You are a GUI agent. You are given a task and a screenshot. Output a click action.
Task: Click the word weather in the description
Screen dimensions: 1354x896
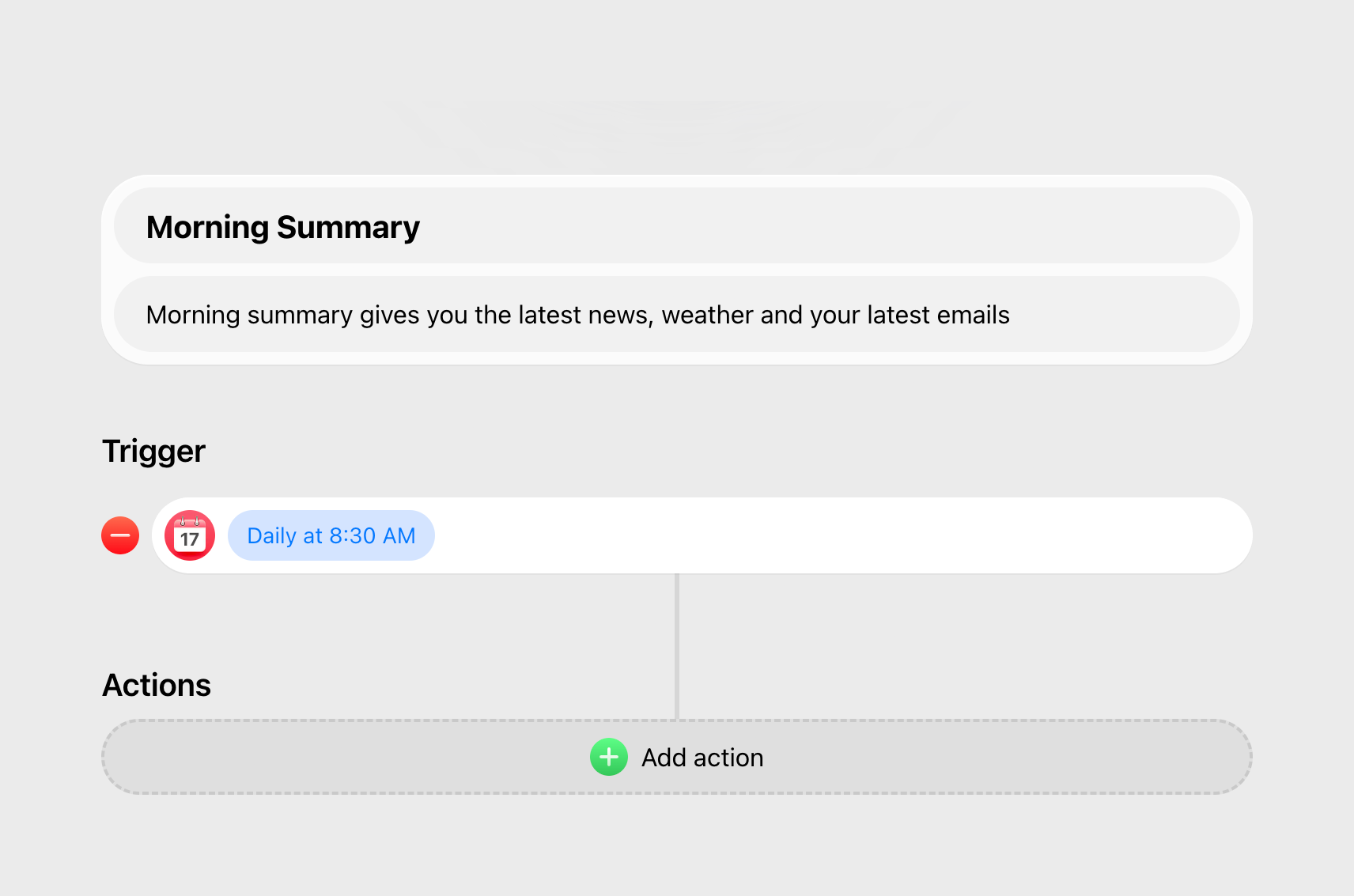pos(708,315)
